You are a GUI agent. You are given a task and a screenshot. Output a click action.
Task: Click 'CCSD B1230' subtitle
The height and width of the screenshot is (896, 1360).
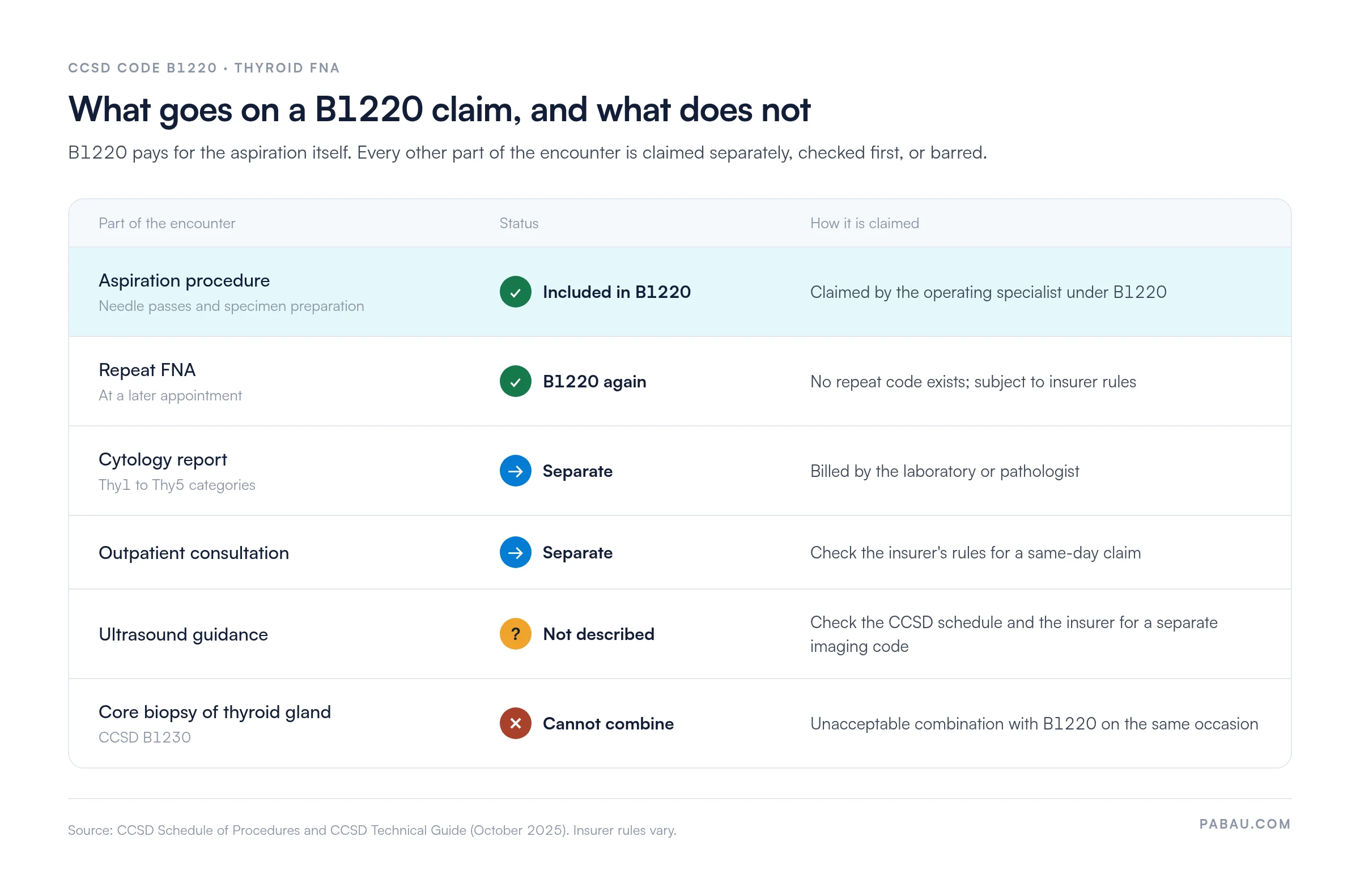[x=144, y=737]
